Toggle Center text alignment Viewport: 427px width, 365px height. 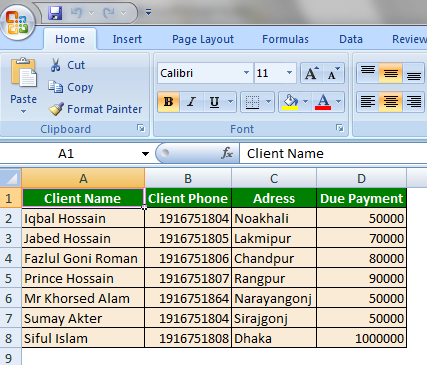[x=390, y=101]
